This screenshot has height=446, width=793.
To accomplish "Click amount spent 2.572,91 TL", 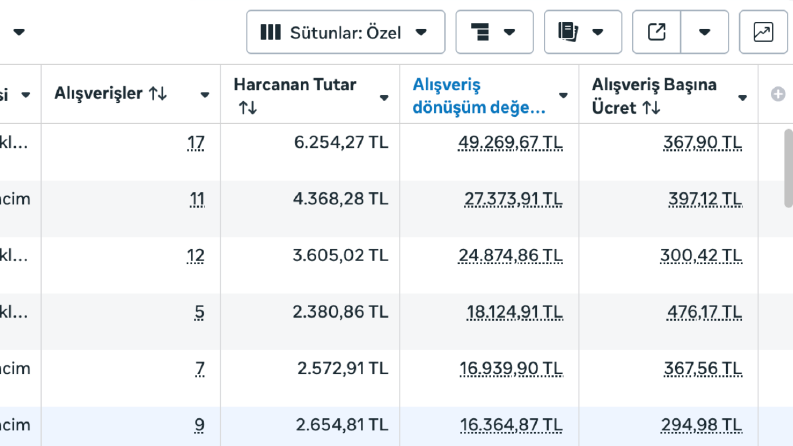I will pyautogui.click(x=343, y=369).
